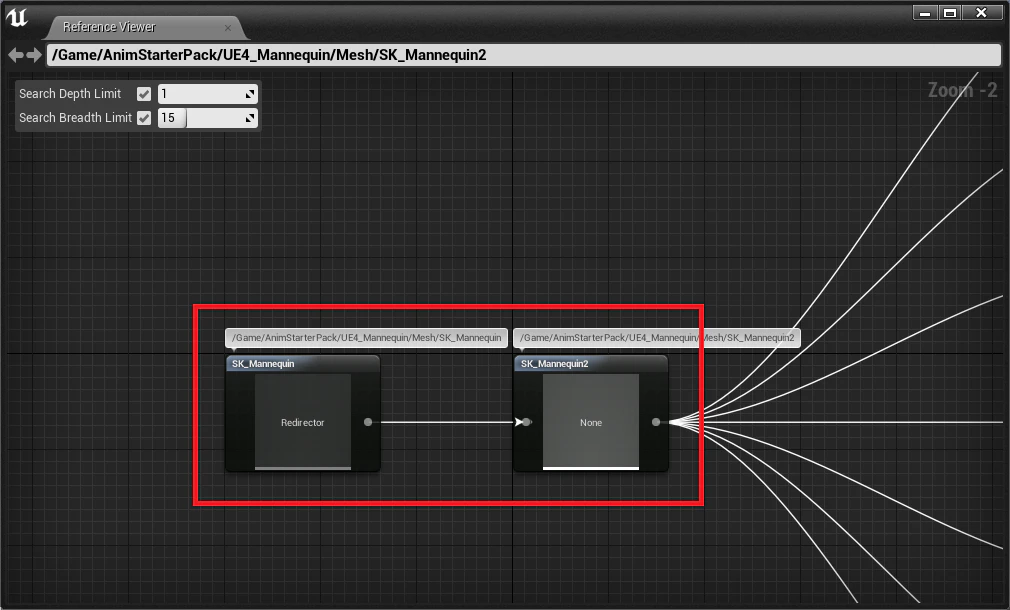1010x610 pixels.
Task: Go back with the left arrow
Action: tap(15, 55)
